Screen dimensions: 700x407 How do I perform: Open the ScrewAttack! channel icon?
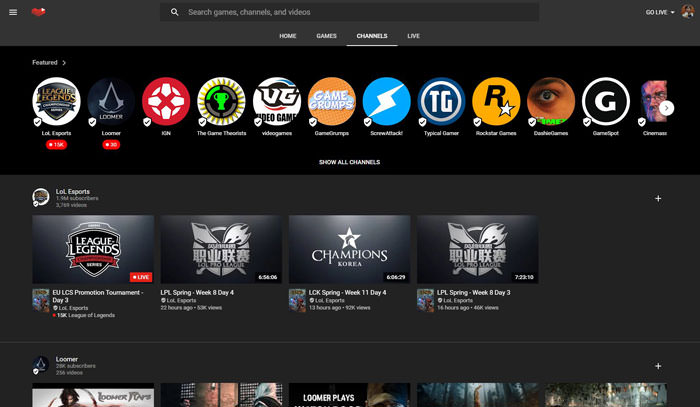point(386,101)
